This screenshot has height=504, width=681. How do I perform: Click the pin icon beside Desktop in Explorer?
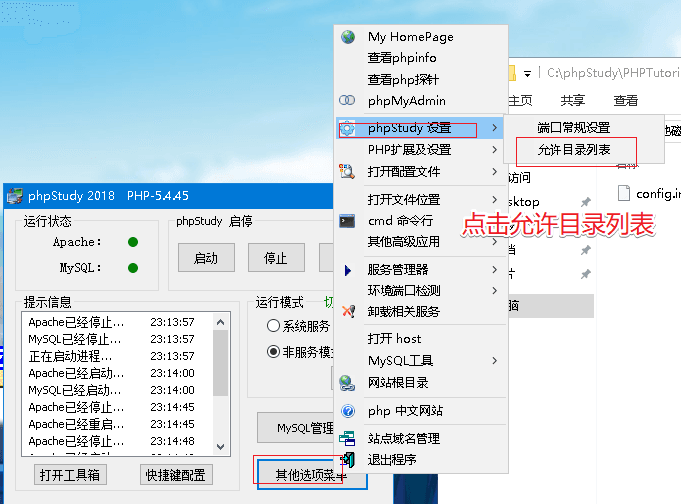click(x=586, y=202)
